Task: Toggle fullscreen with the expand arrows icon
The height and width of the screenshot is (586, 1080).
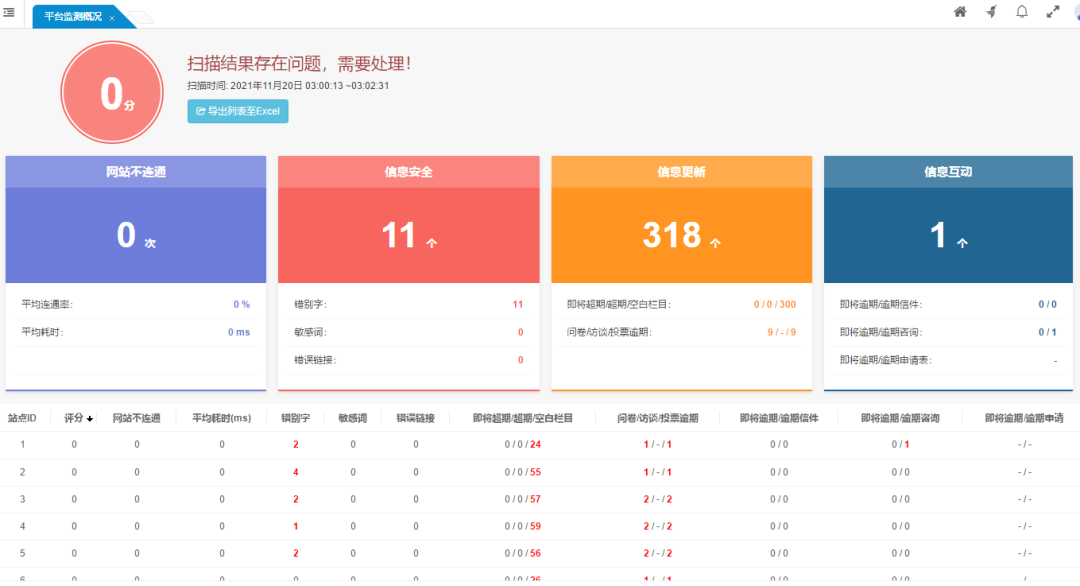Action: click(x=1052, y=12)
